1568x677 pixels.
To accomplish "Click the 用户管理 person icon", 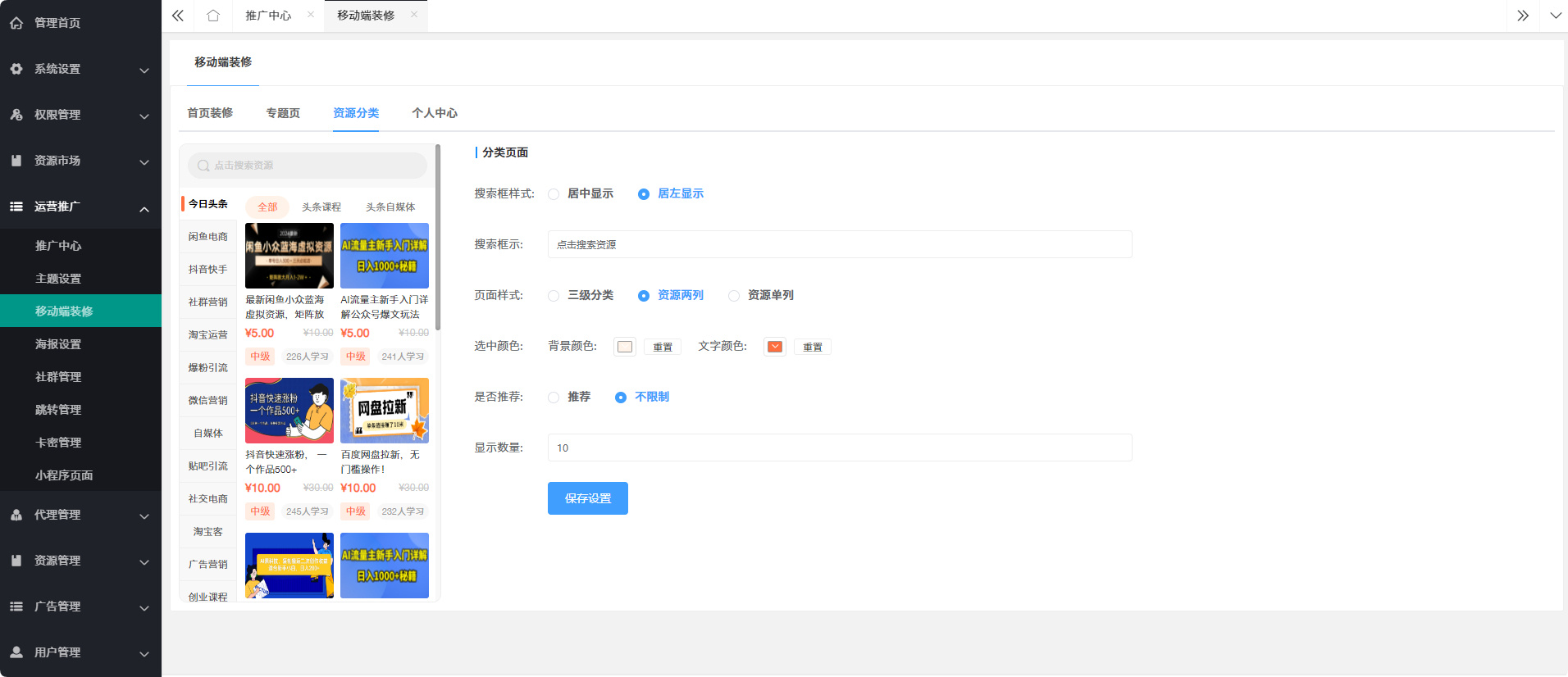I will point(16,652).
